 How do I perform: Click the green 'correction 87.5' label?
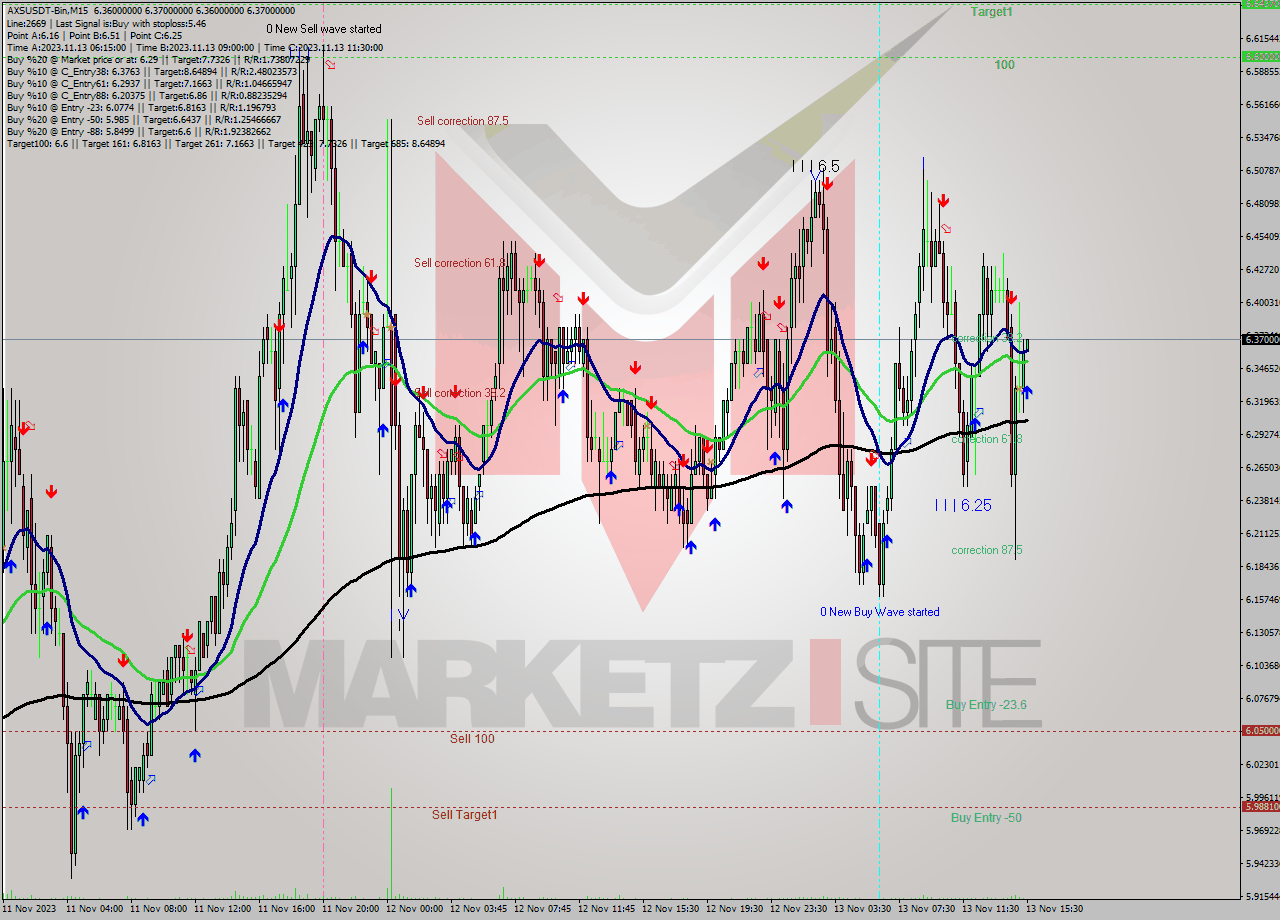point(987,550)
